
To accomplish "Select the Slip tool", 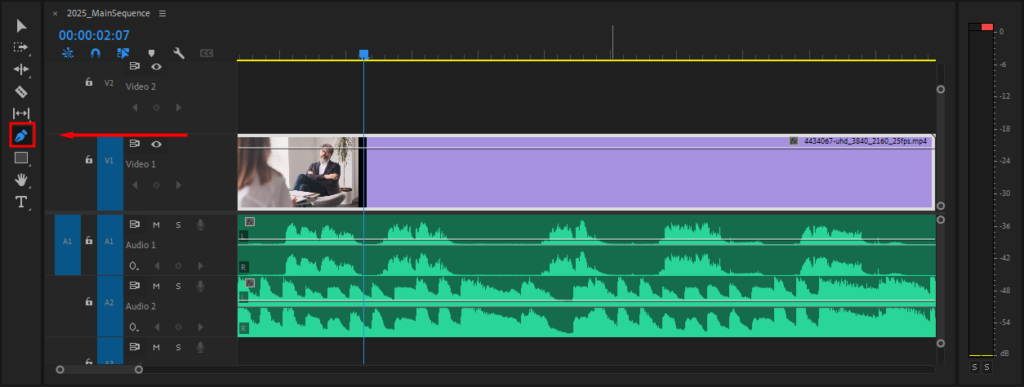I will [x=22, y=114].
